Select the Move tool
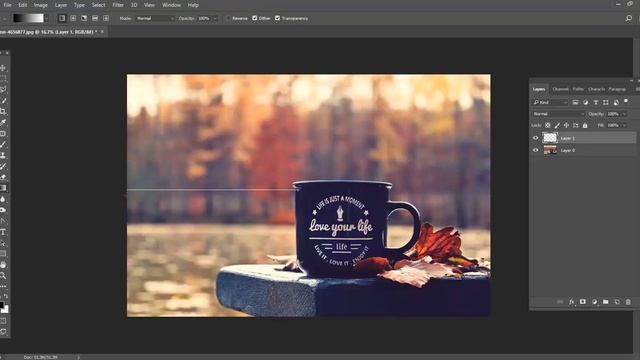 pos(3,68)
